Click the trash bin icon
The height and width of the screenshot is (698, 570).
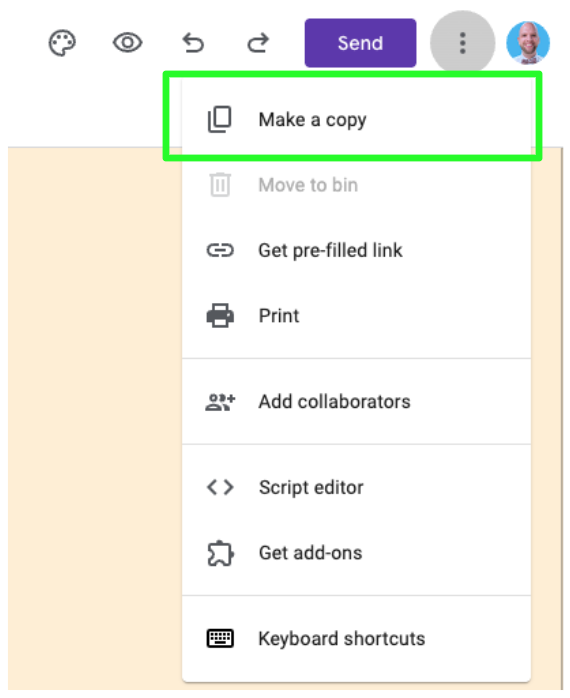220,184
